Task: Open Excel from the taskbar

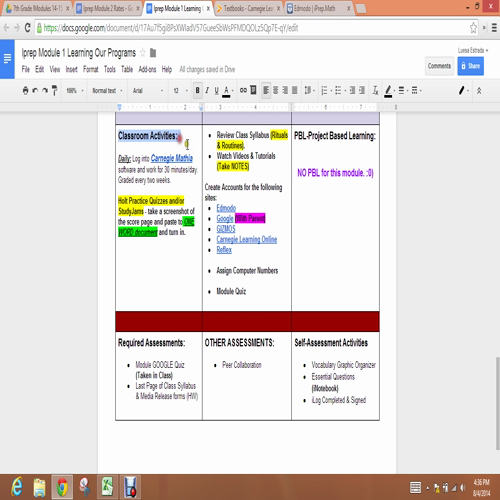Action: click(x=107, y=487)
